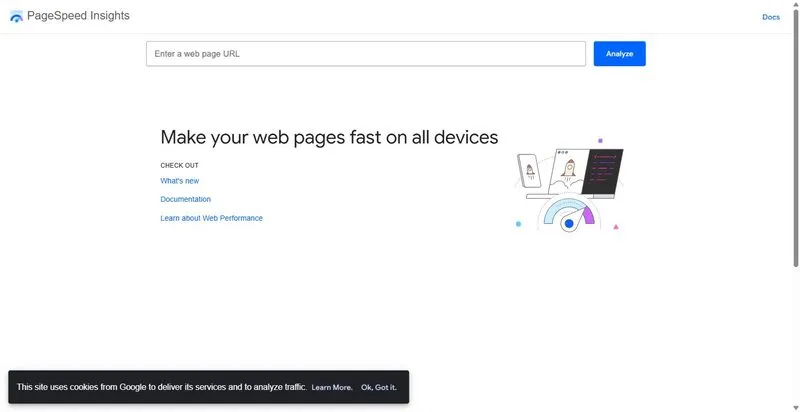Image resolution: width=800 pixels, height=412 pixels.
Task: Open the Docs link
Action: (771, 17)
